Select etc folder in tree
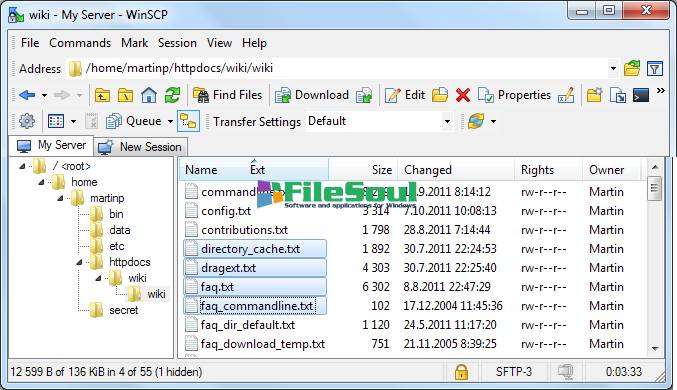Image resolution: width=677 pixels, height=390 pixels. [x=117, y=246]
